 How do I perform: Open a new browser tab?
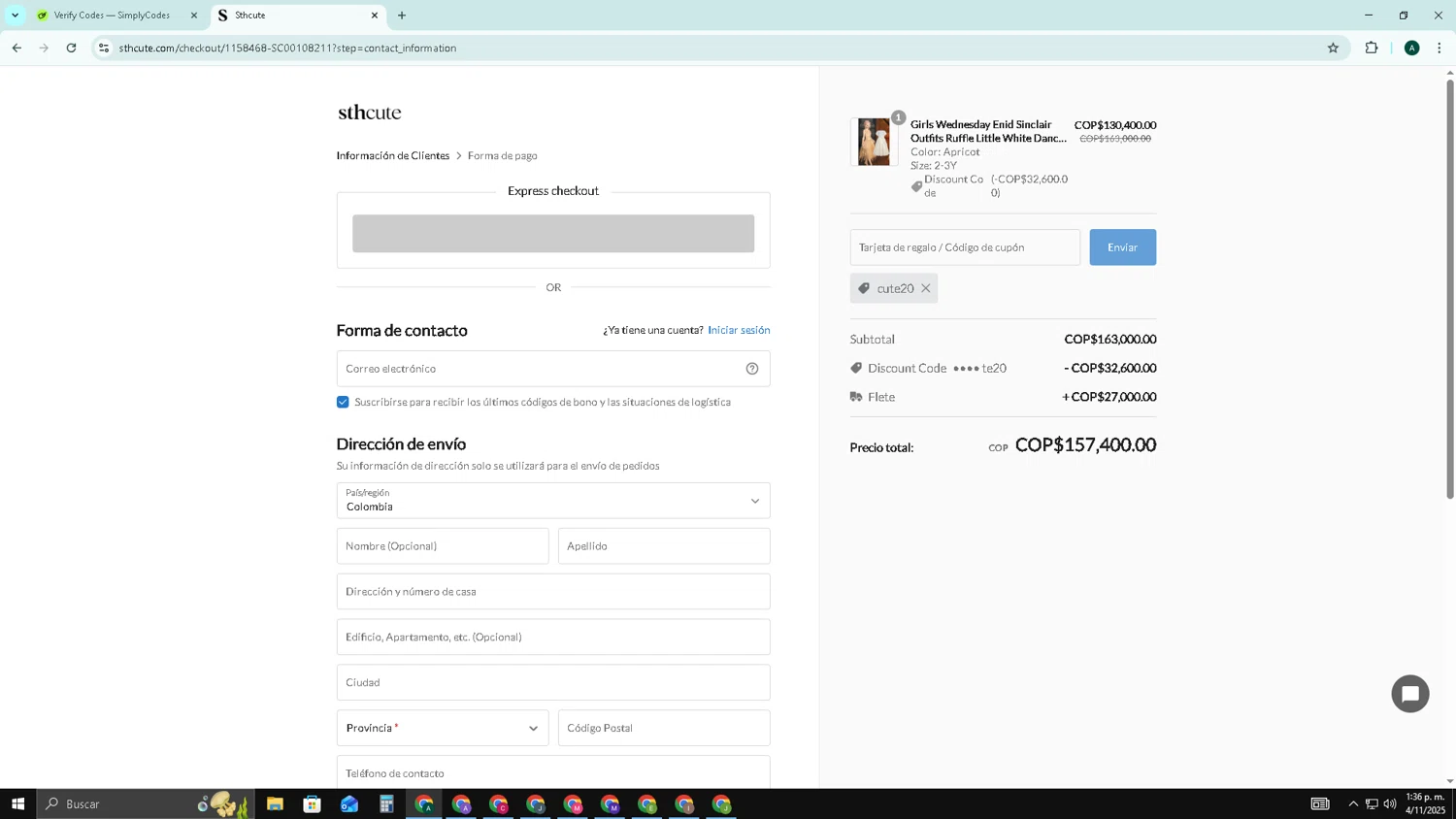[x=402, y=16]
